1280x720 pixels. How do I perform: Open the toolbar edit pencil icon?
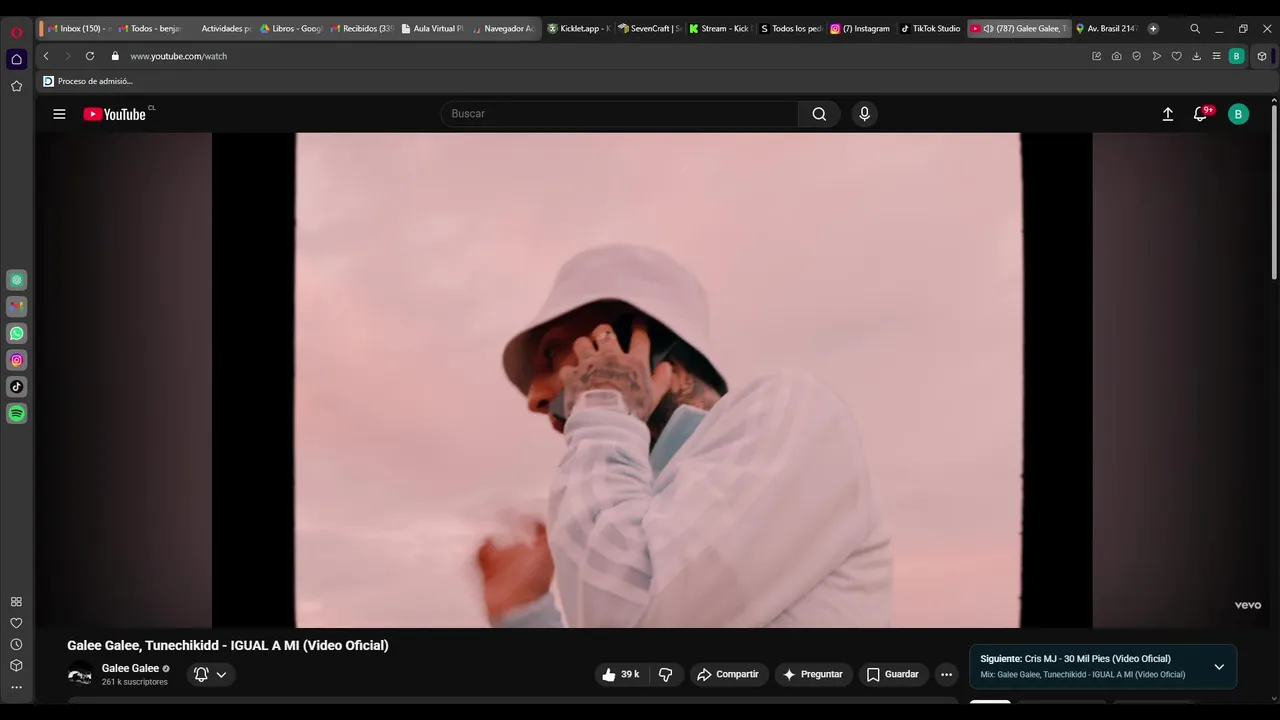1097,56
